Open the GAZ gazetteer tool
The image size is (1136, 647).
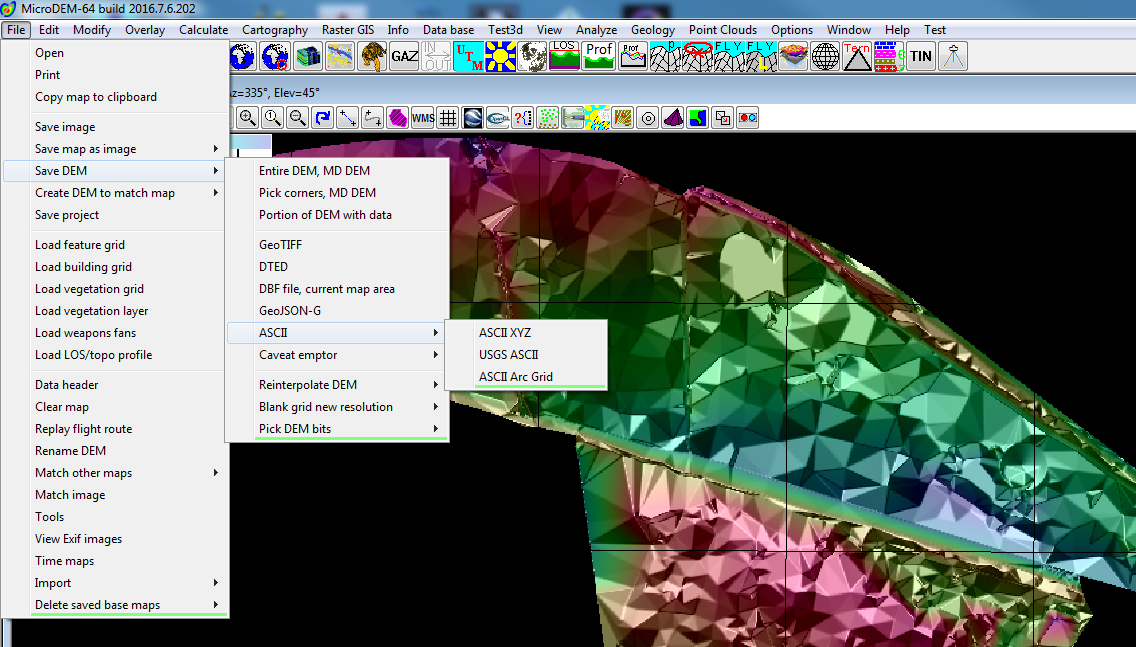pos(404,57)
